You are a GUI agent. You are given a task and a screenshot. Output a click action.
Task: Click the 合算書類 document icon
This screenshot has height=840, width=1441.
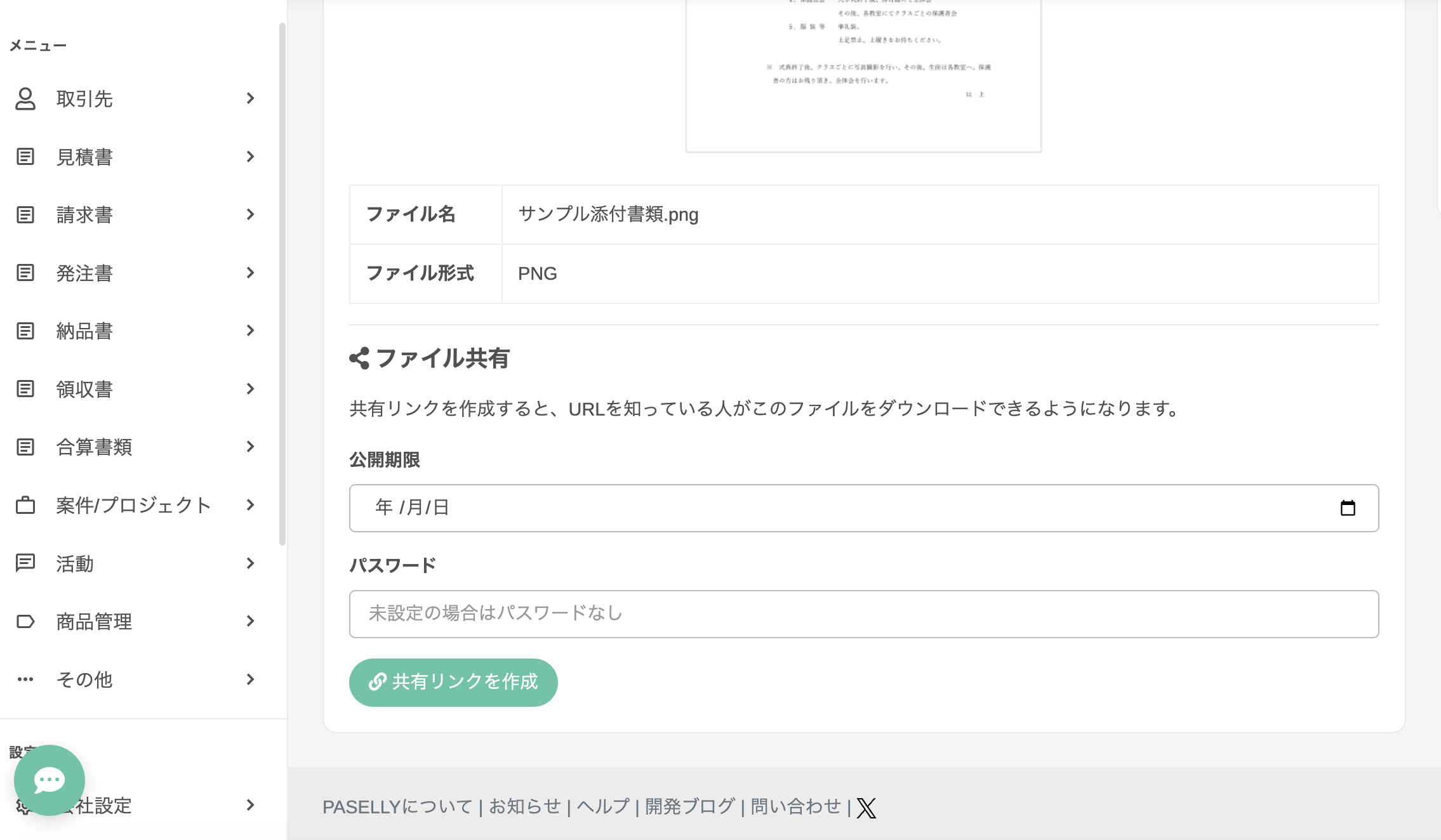25,447
